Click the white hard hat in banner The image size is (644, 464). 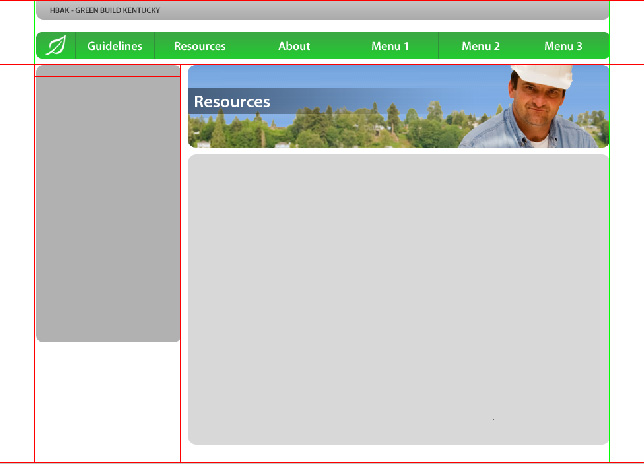coord(542,76)
